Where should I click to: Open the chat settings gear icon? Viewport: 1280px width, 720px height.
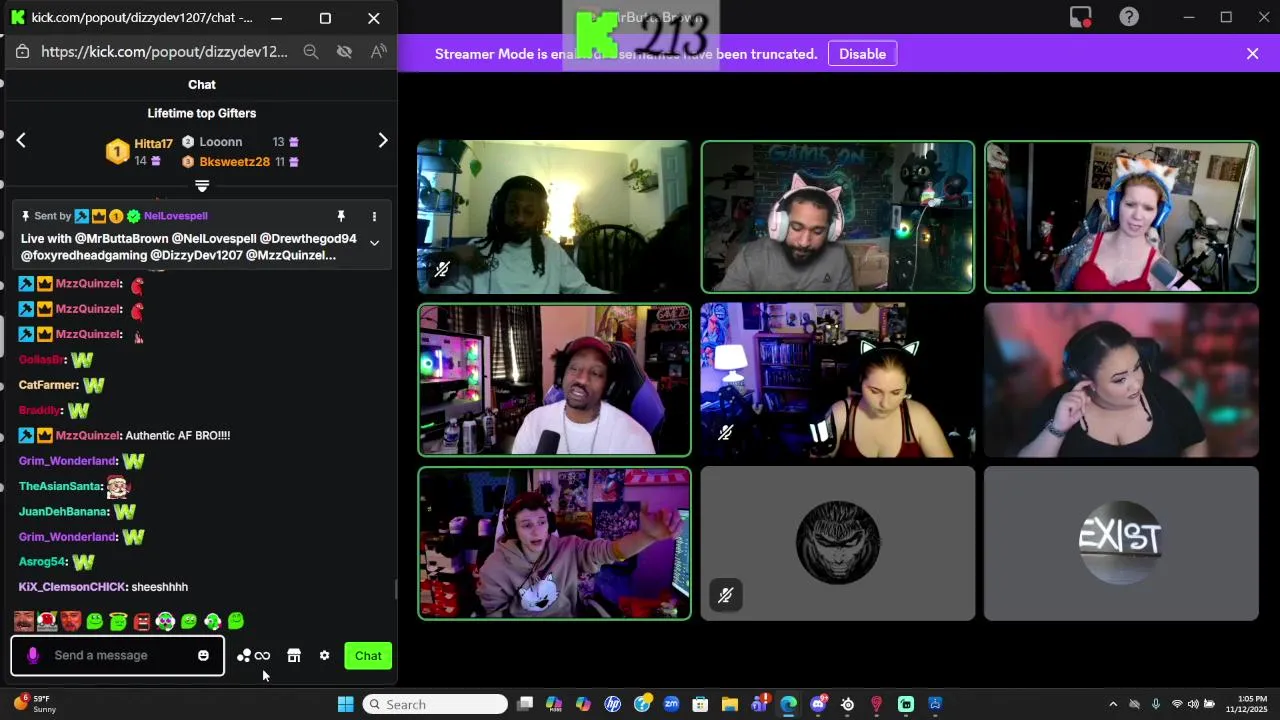324,656
